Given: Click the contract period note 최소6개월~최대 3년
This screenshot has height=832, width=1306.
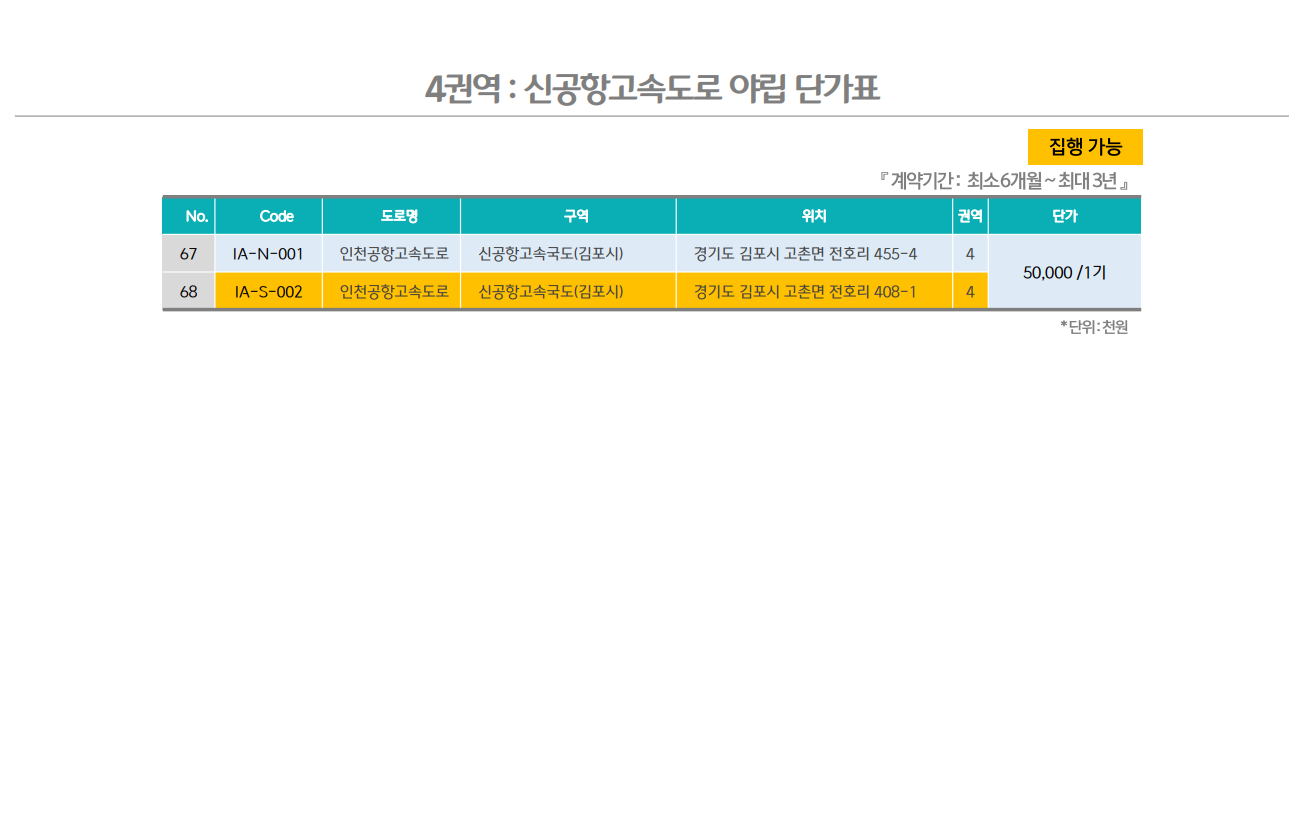Looking at the screenshot, I should (1004, 181).
